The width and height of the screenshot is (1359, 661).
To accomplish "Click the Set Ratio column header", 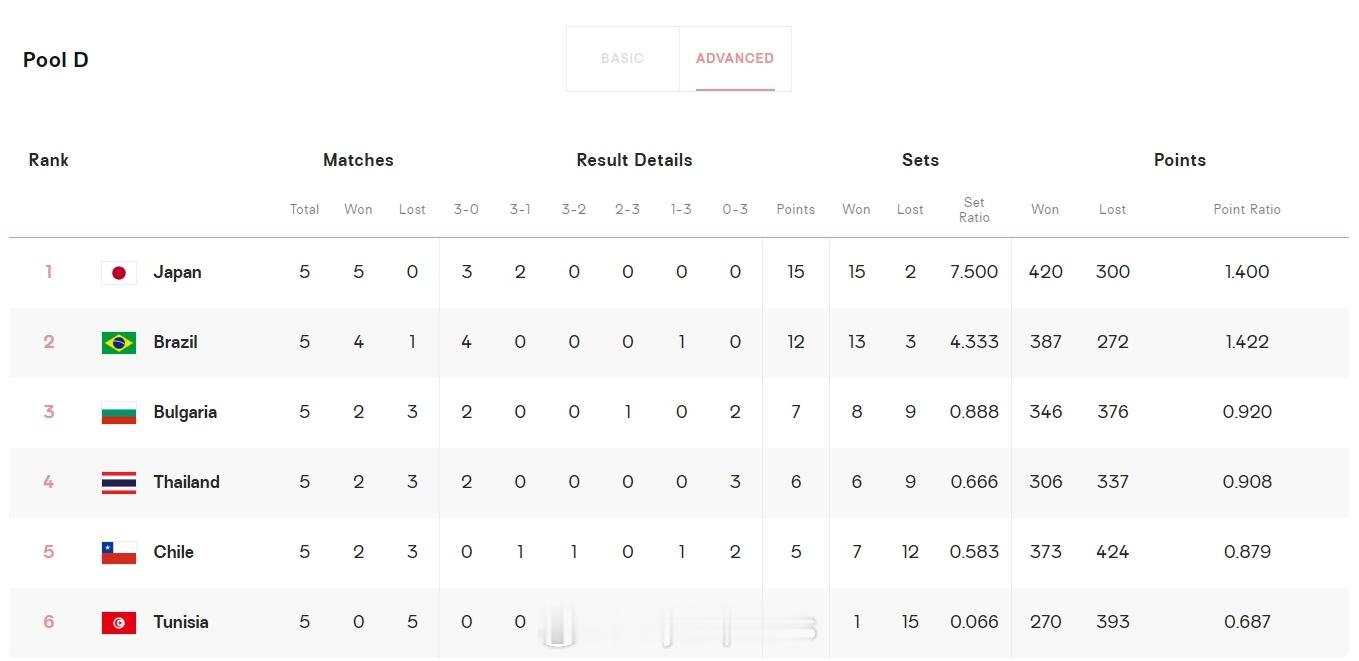I will tap(974, 210).
